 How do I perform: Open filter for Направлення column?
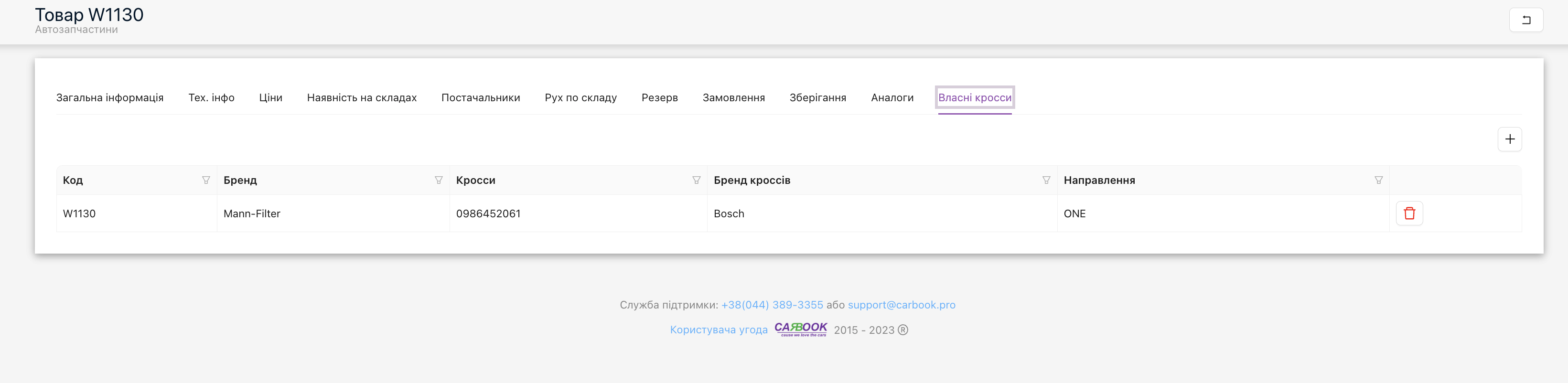(1378, 180)
